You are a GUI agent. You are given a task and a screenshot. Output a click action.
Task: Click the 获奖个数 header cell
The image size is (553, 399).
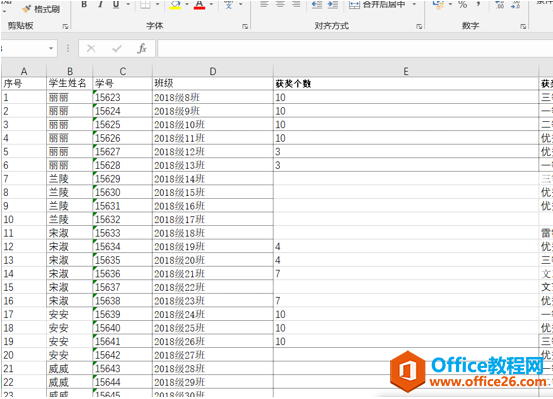click(406, 84)
